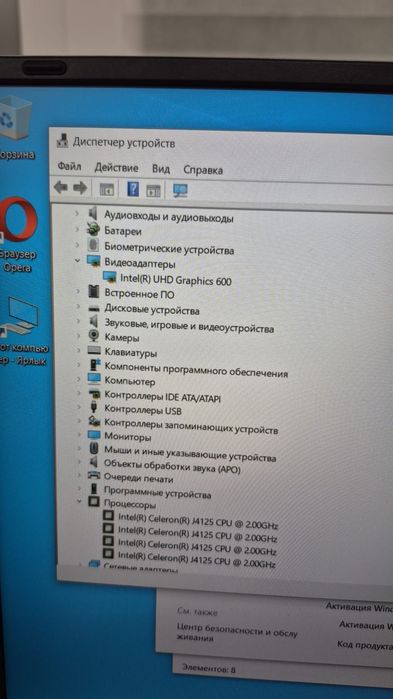Image resolution: width=393 pixels, height=699 pixels.
Task: Select the Контроллеры запоминающих устройств icon
Action: [94, 420]
